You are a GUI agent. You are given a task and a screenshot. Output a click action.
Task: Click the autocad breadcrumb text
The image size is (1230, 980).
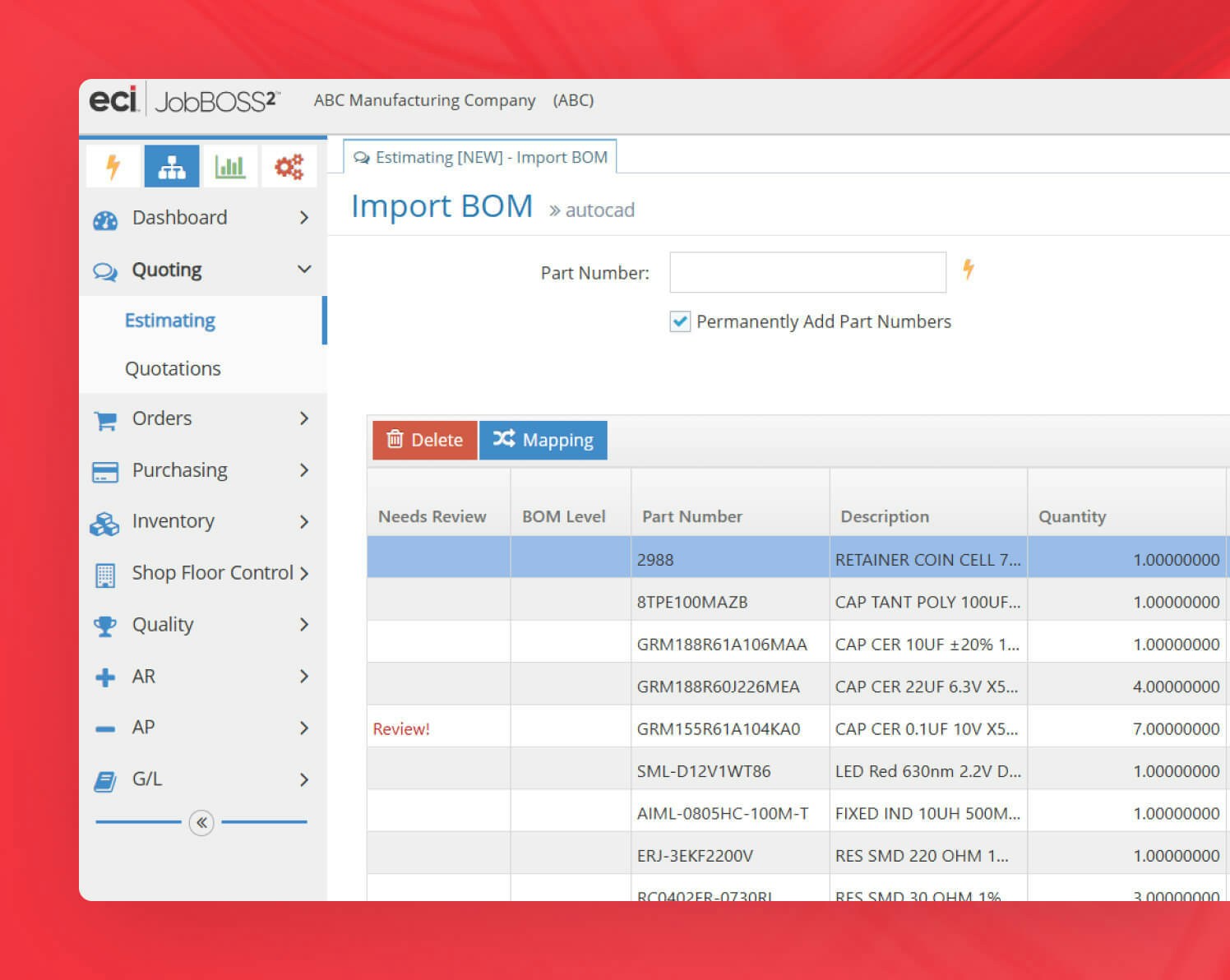point(600,210)
